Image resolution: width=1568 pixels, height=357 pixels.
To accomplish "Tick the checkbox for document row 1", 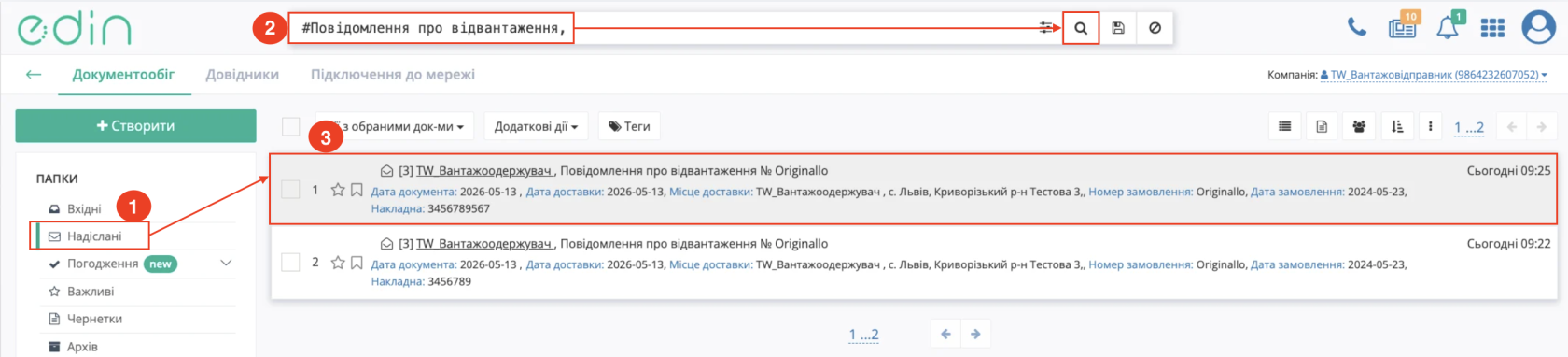I will pos(290,190).
